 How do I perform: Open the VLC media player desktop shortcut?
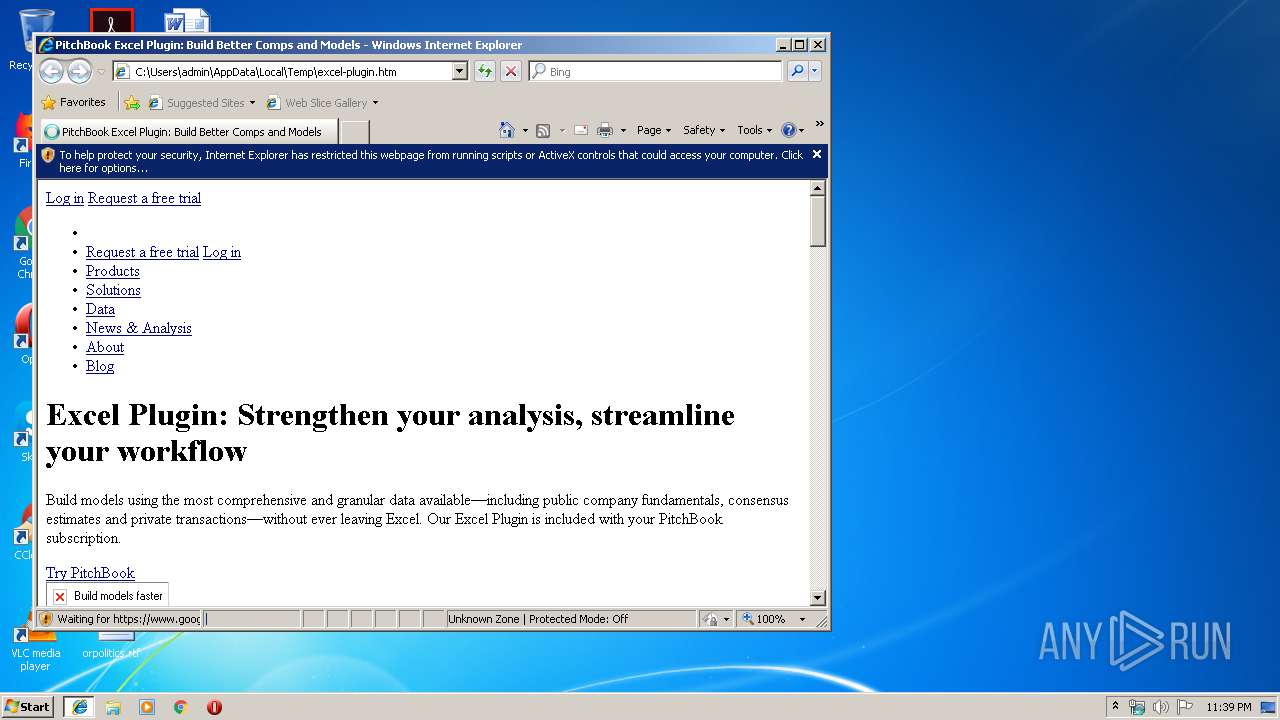[35, 650]
